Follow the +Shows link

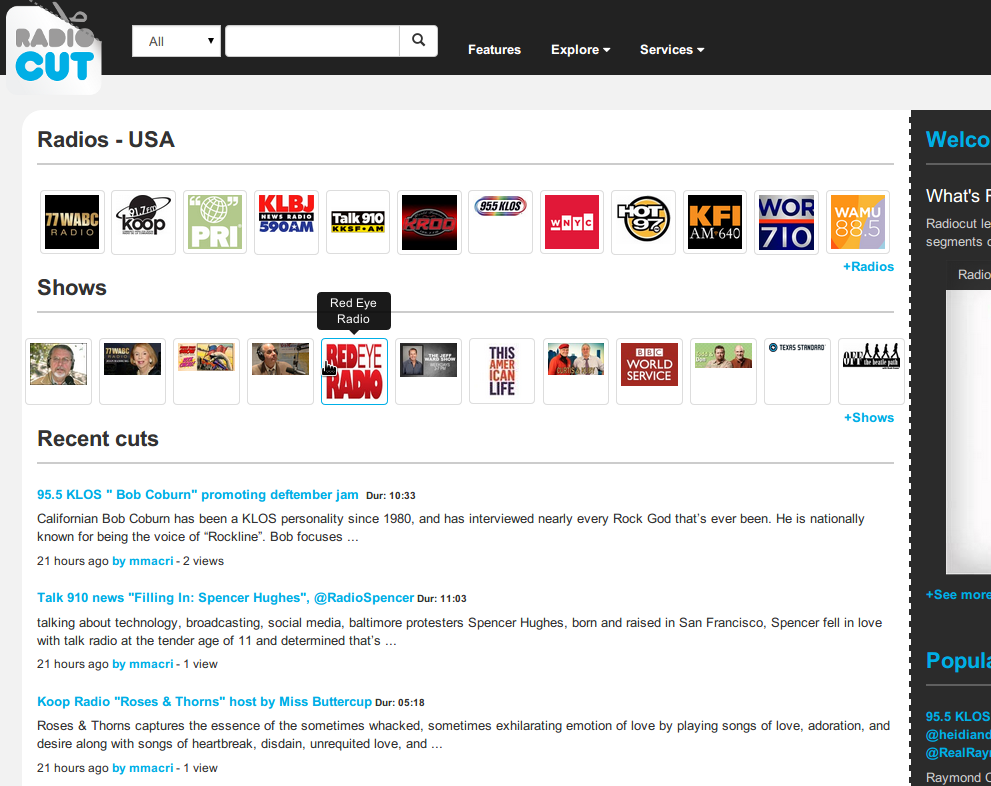pos(868,418)
